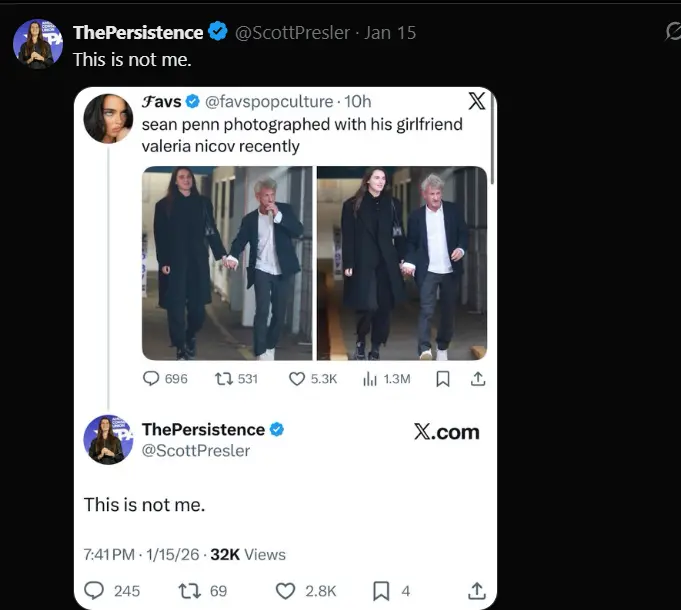
Task: Like the quoted tweet with 5.3K likes
Action: (297, 379)
